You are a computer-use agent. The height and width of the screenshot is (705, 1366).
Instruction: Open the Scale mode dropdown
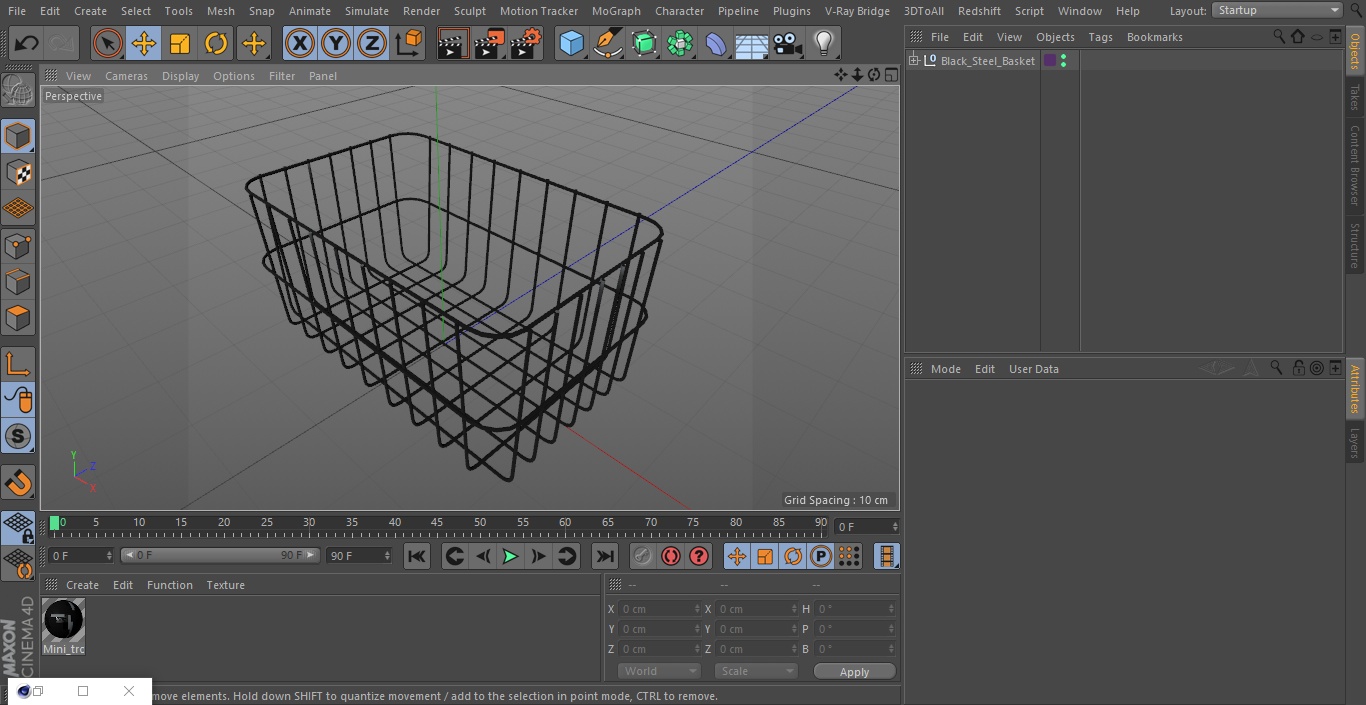coord(755,671)
